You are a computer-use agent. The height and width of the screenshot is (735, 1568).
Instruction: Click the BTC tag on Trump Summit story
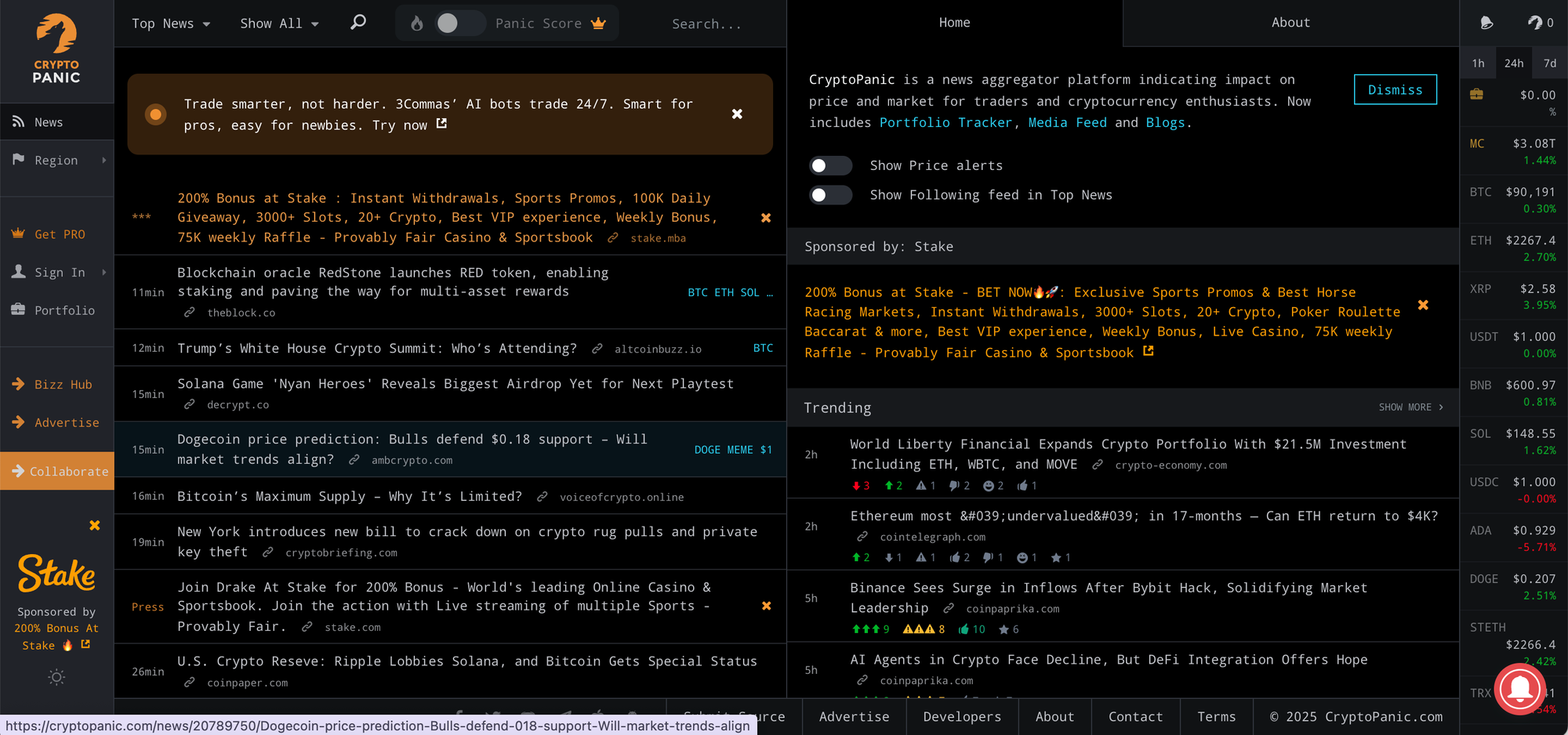point(763,348)
